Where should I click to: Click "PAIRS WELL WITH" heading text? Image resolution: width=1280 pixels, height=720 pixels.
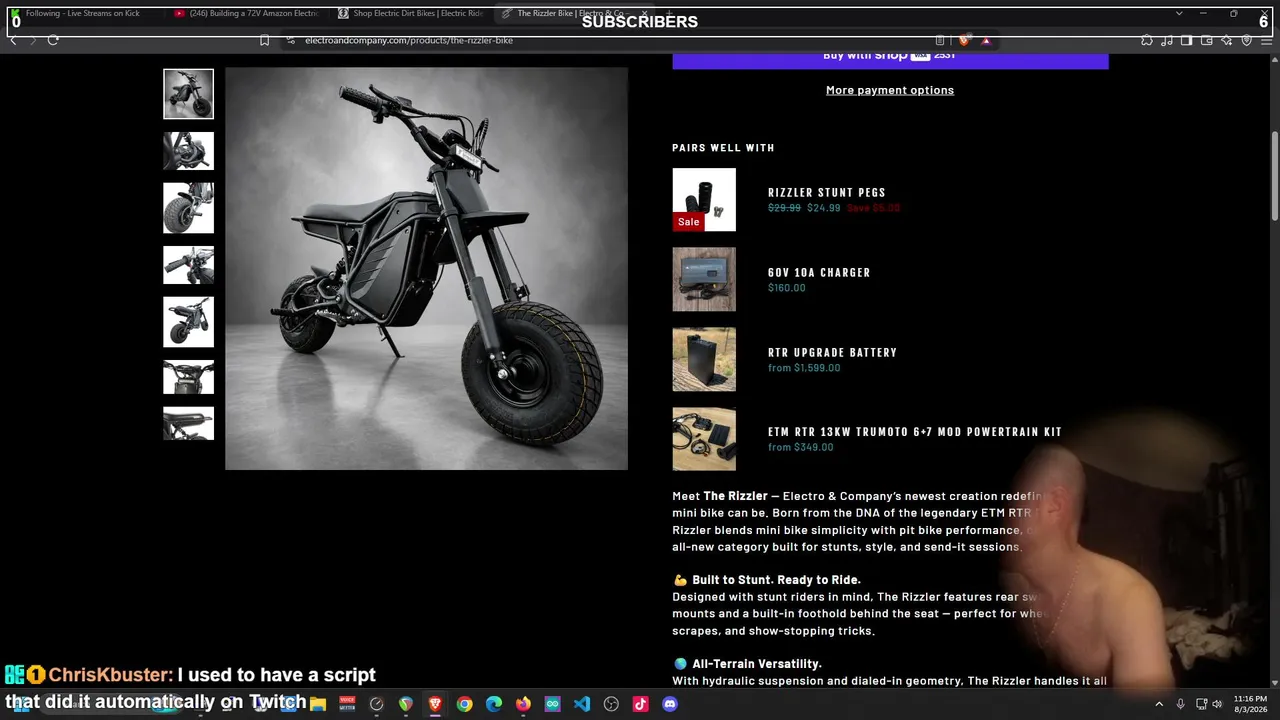(723, 148)
